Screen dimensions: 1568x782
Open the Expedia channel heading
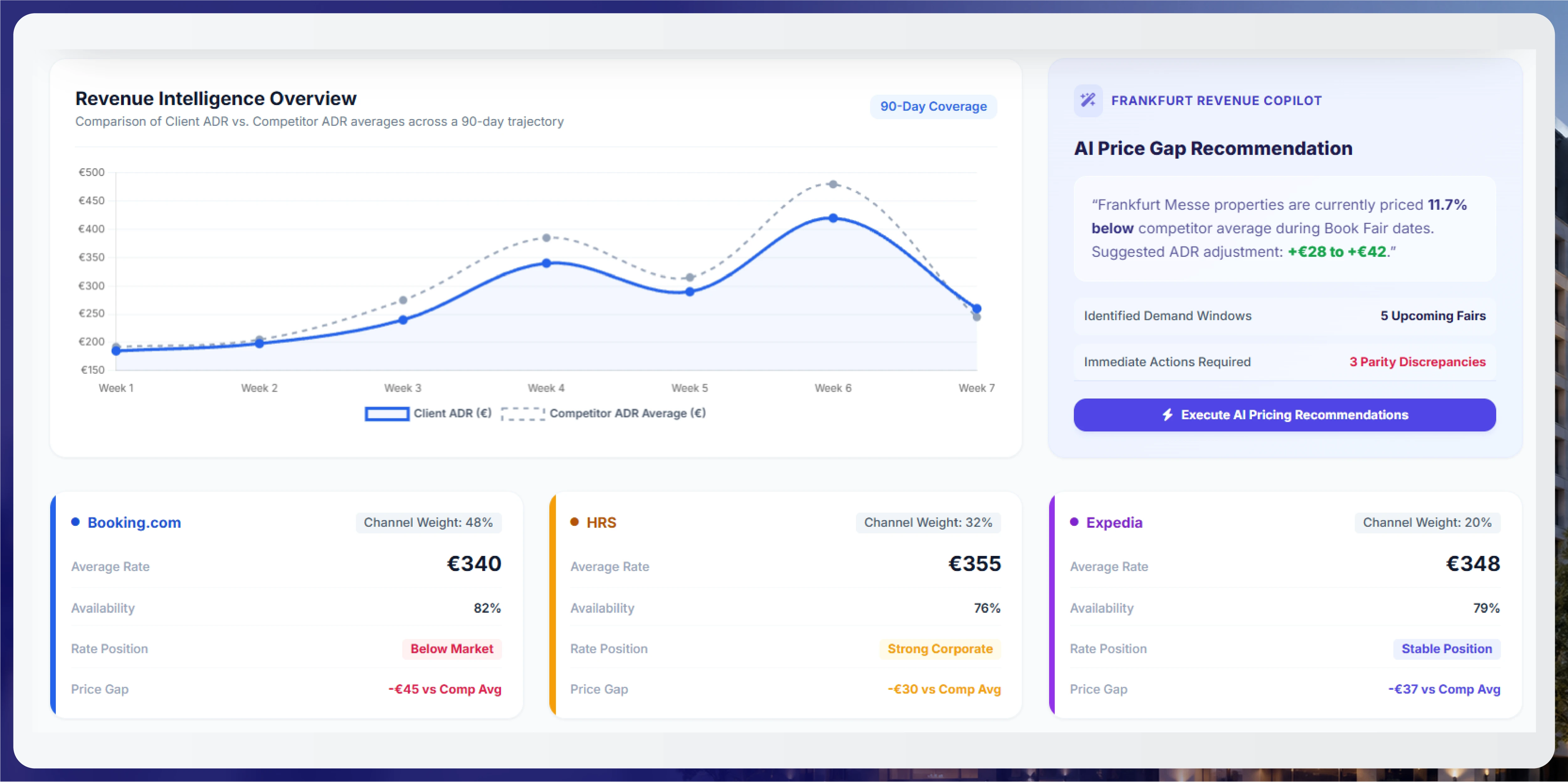tap(1114, 523)
